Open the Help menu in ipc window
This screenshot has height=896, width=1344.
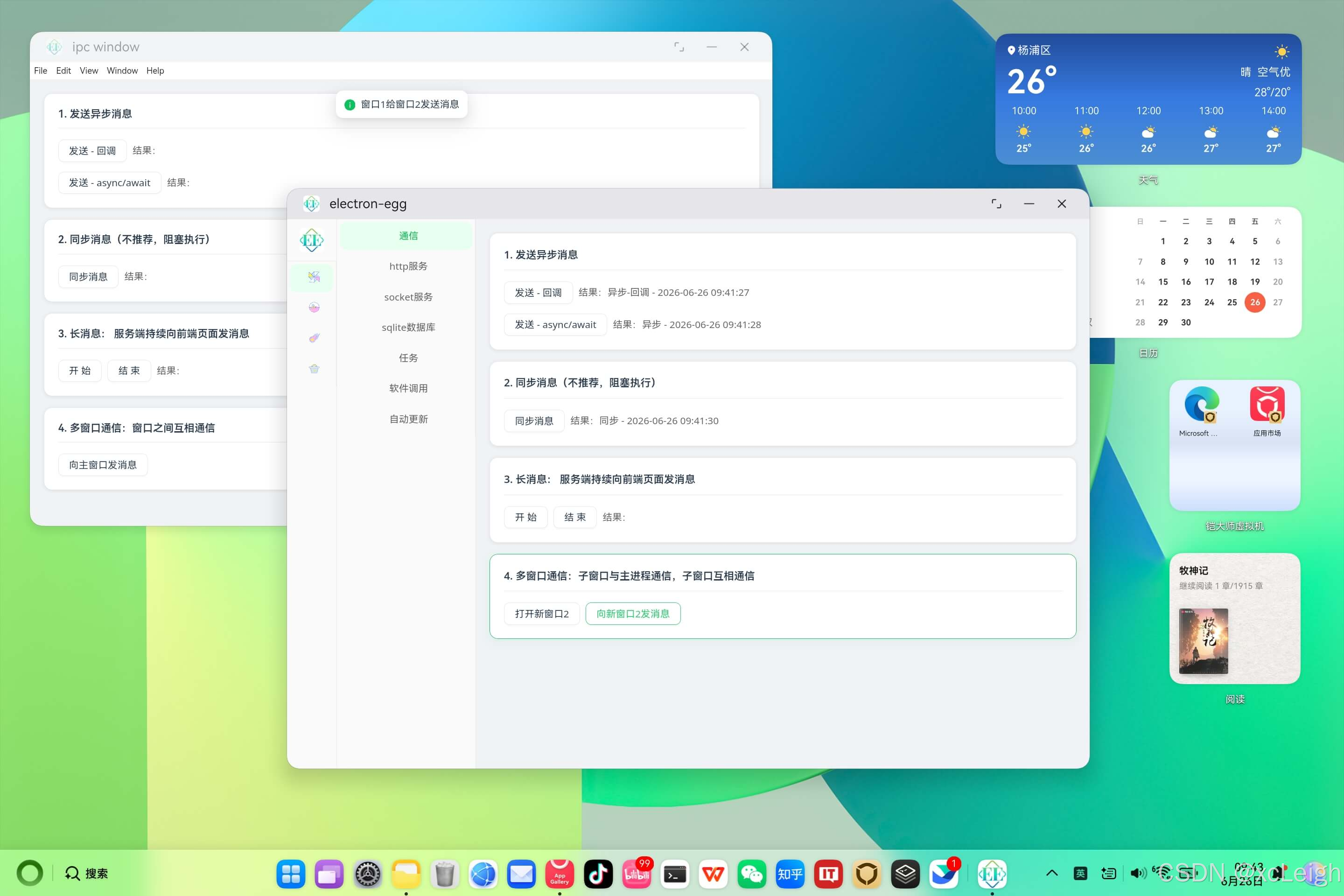155,70
